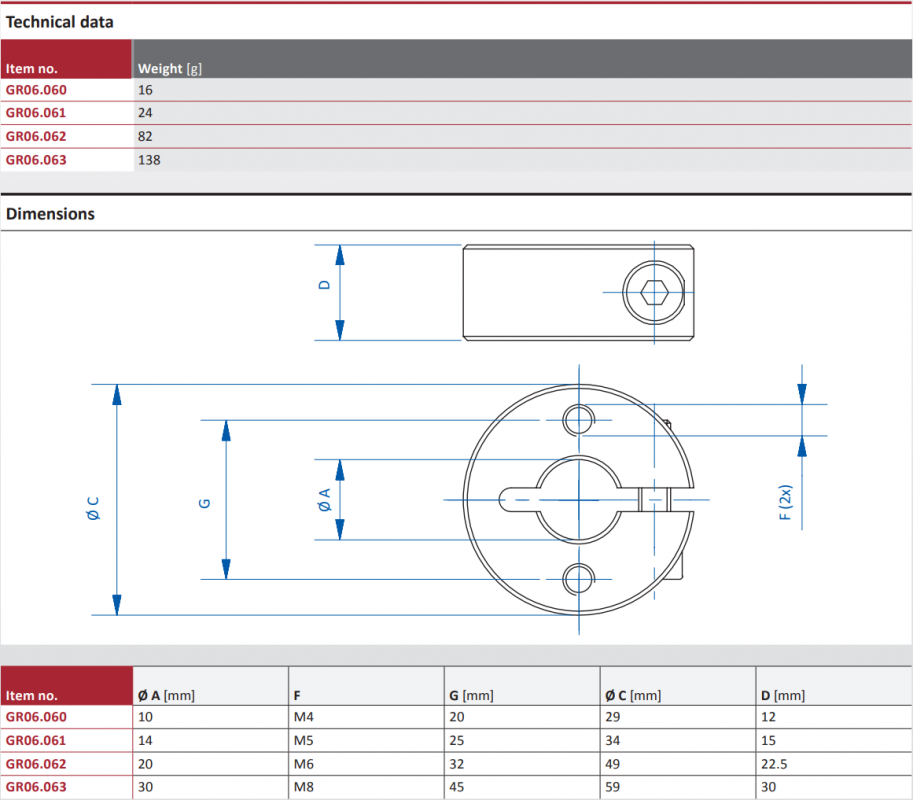Select the "Ø C [mm]" column header

click(x=633, y=695)
